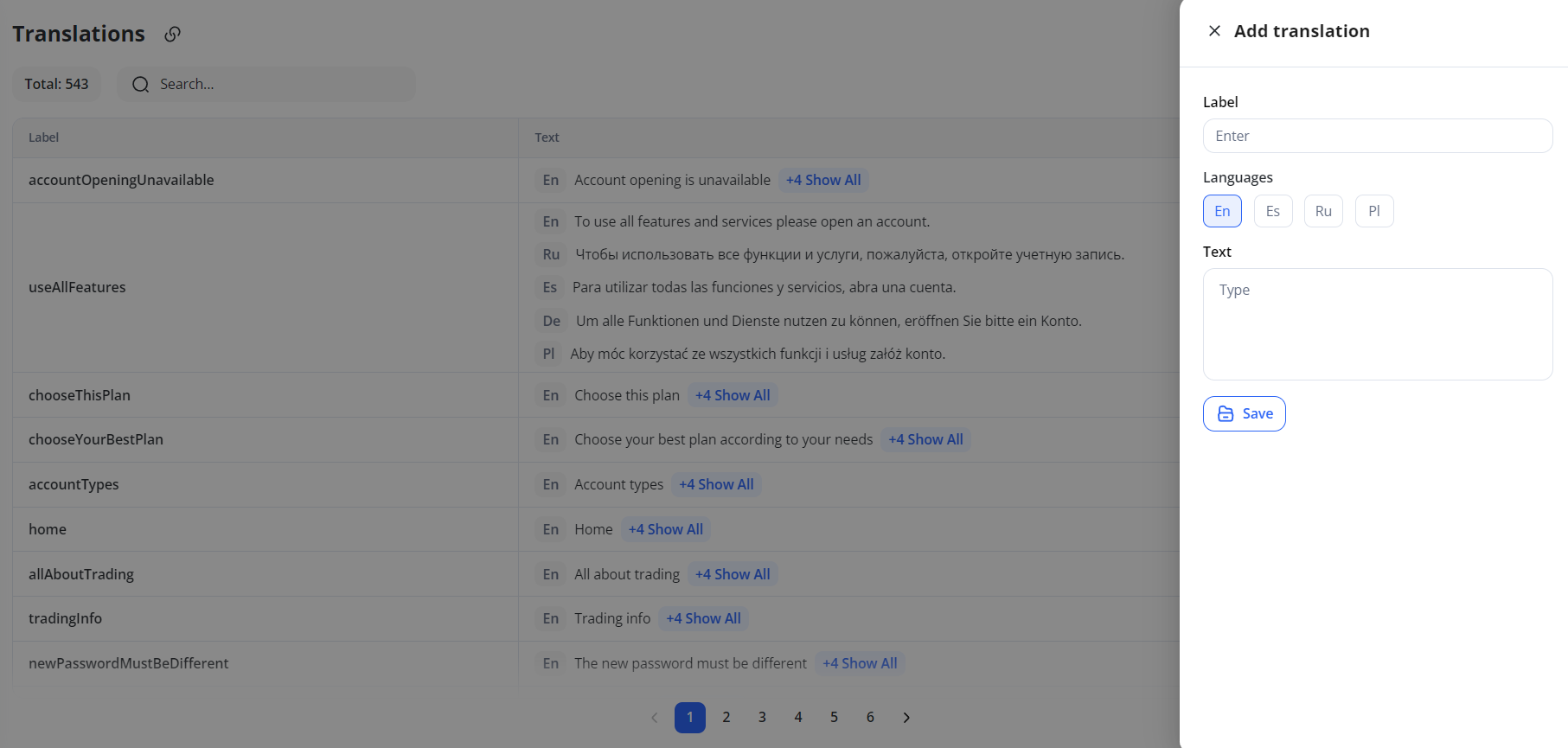Screen dimensions: 1568x748
Task: Show all translations for tradingInfo
Action: coord(703,618)
